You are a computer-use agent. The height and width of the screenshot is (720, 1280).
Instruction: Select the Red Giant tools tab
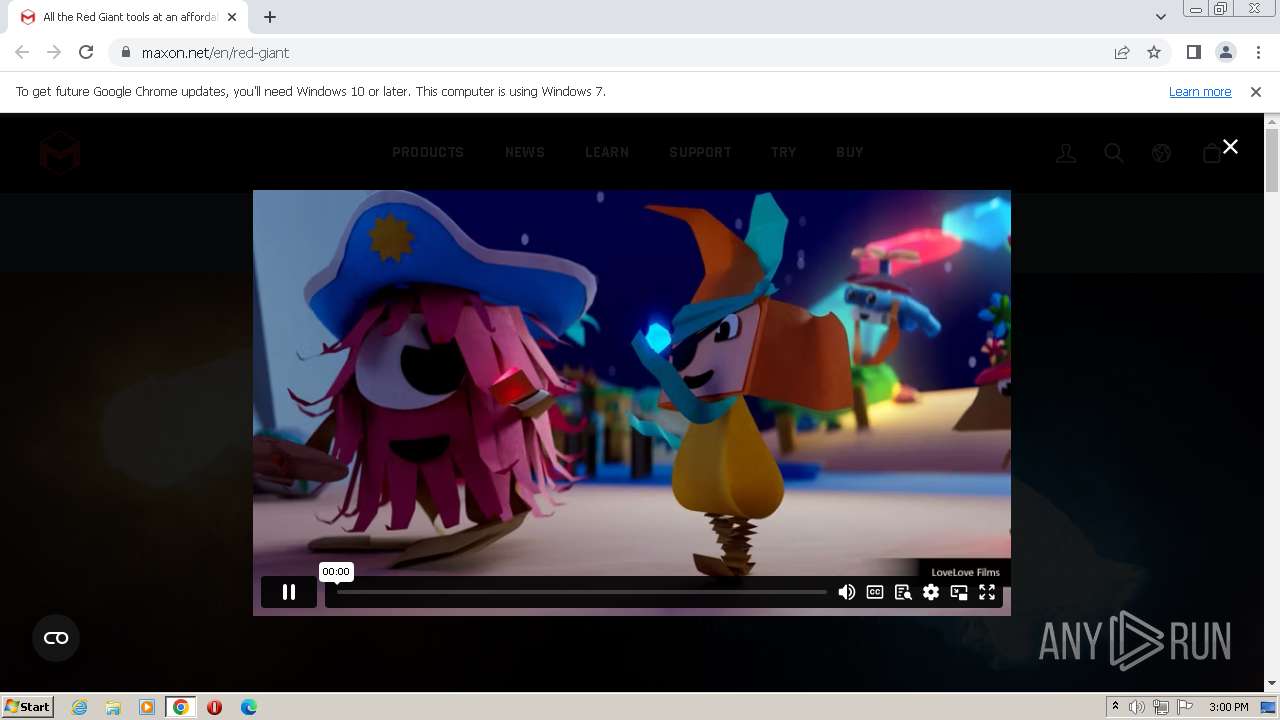[x=128, y=17]
